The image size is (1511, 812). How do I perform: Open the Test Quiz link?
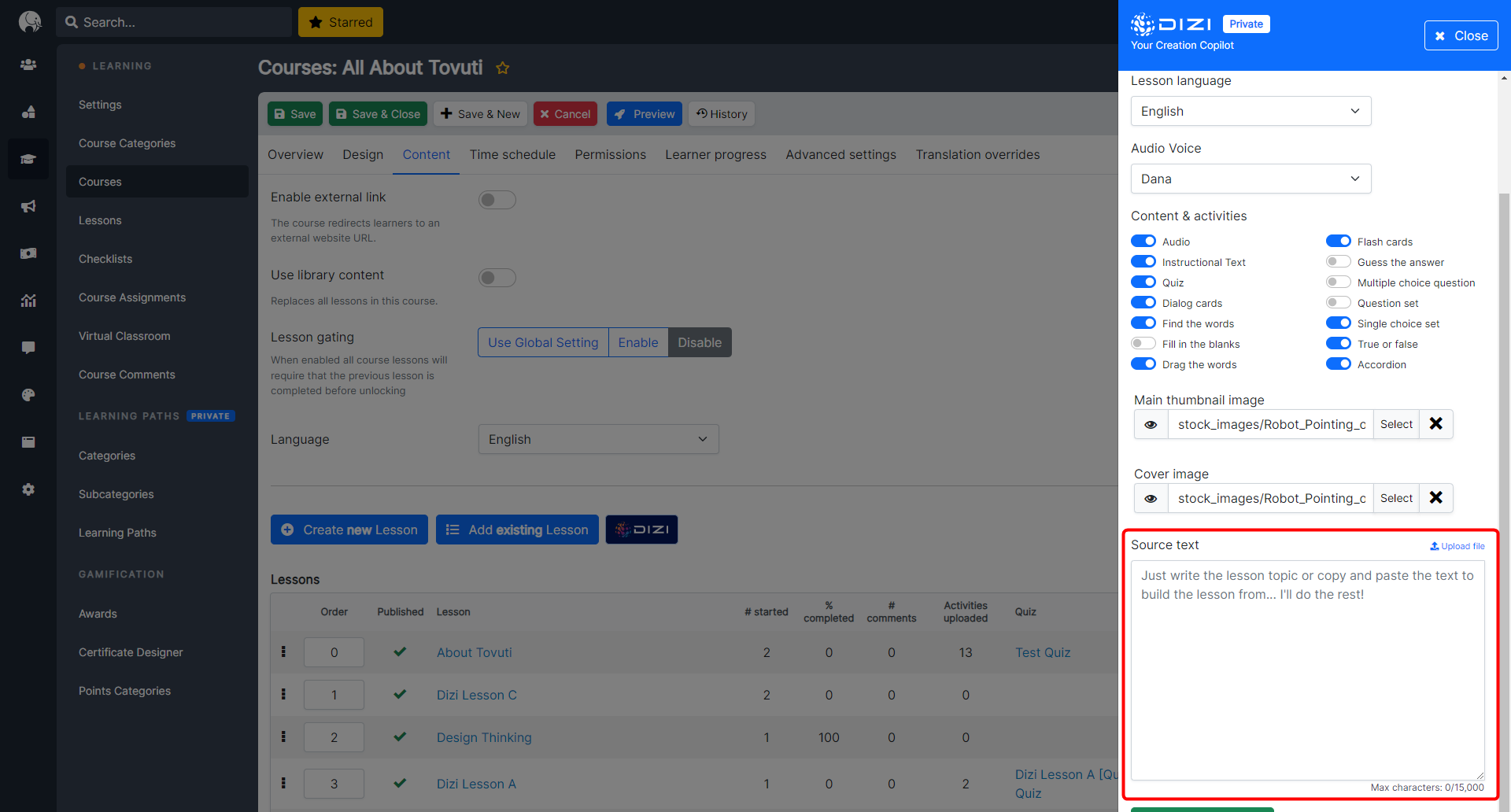click(1042, 652)
